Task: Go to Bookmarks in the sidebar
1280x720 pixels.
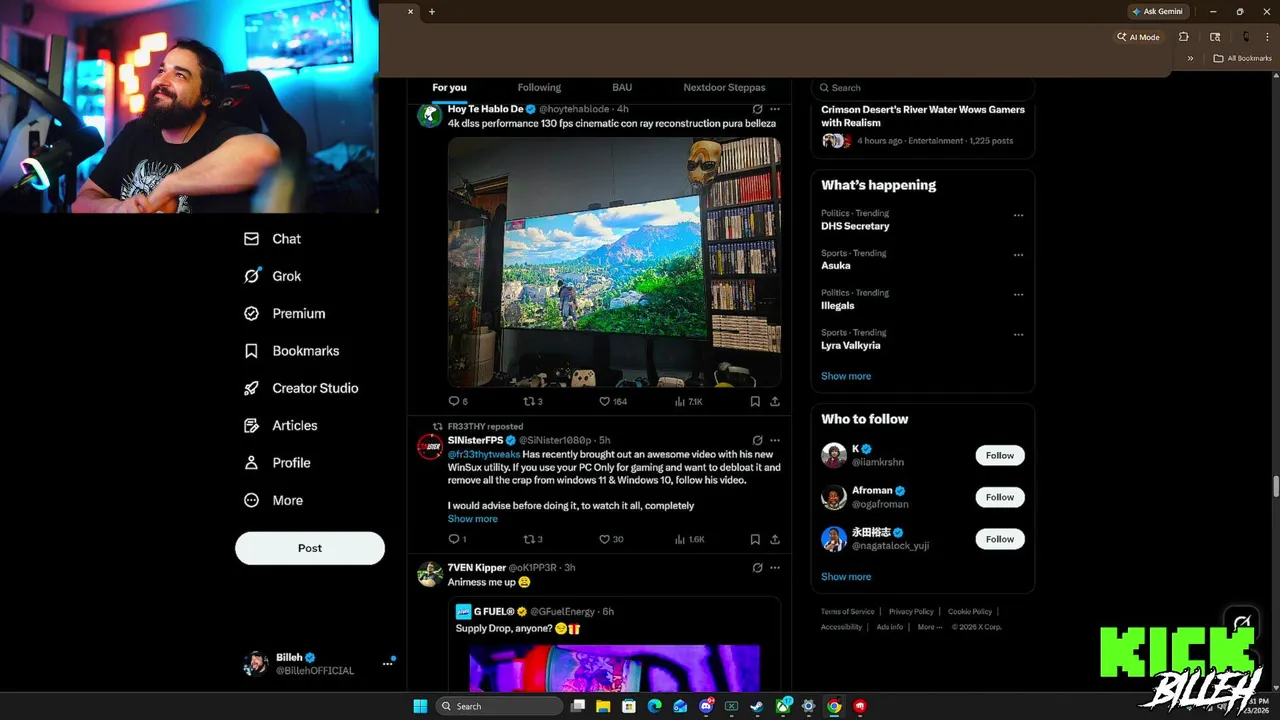Action: (x=291, y=351)
